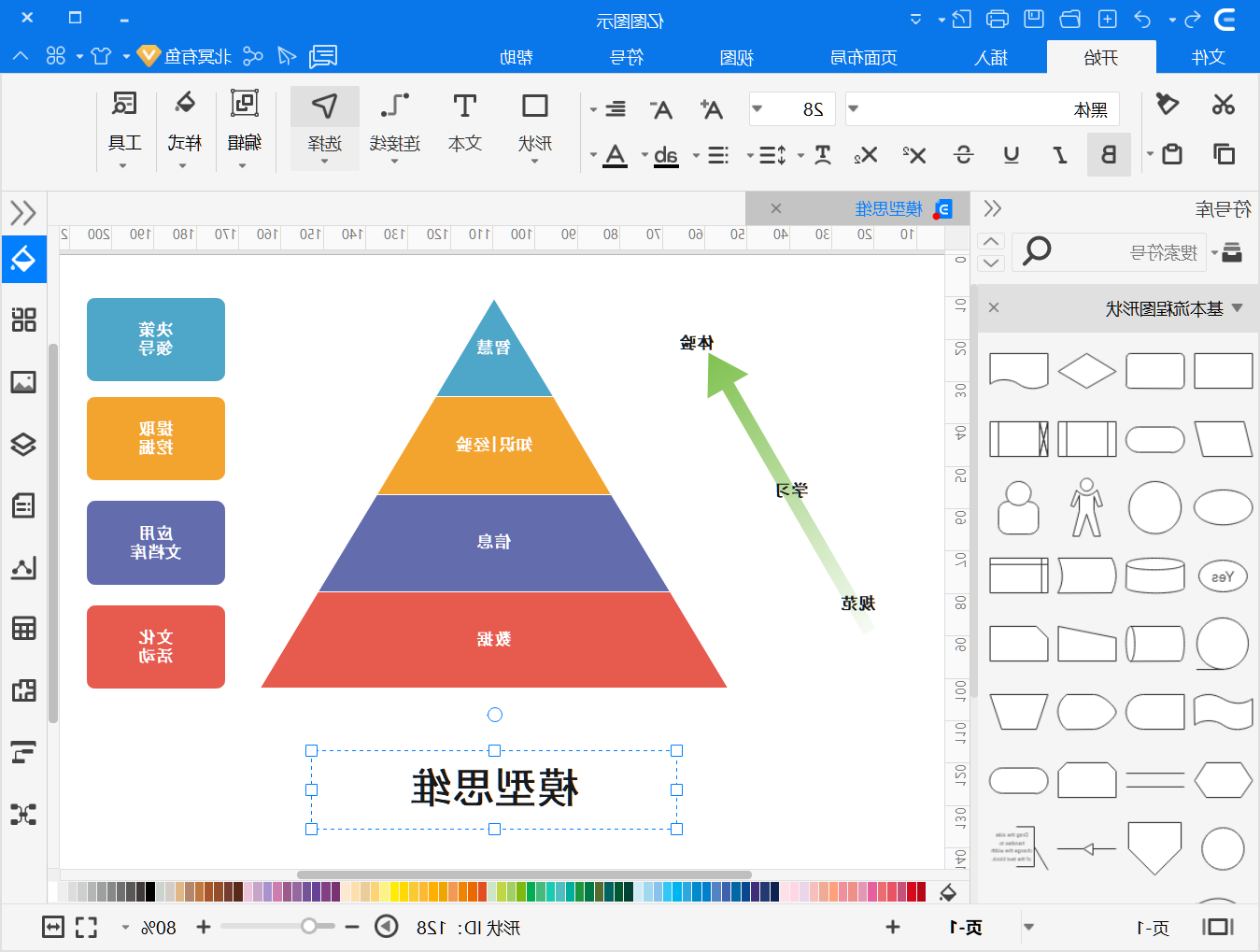Open the table panel from the side strip
The width and height of the screenshot is (1260, 952).
tap(23, 629)
